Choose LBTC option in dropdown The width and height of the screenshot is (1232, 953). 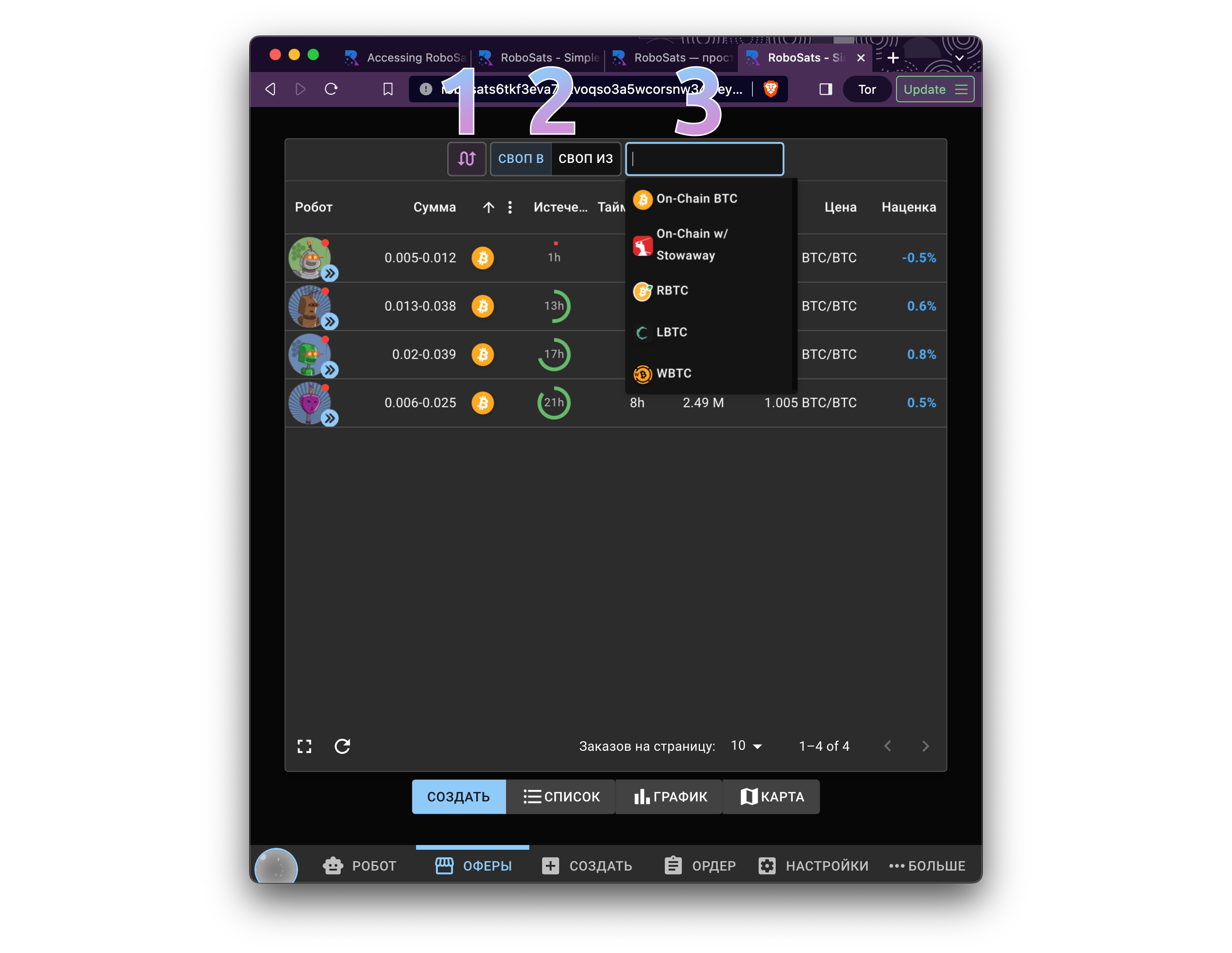(671, 332)
